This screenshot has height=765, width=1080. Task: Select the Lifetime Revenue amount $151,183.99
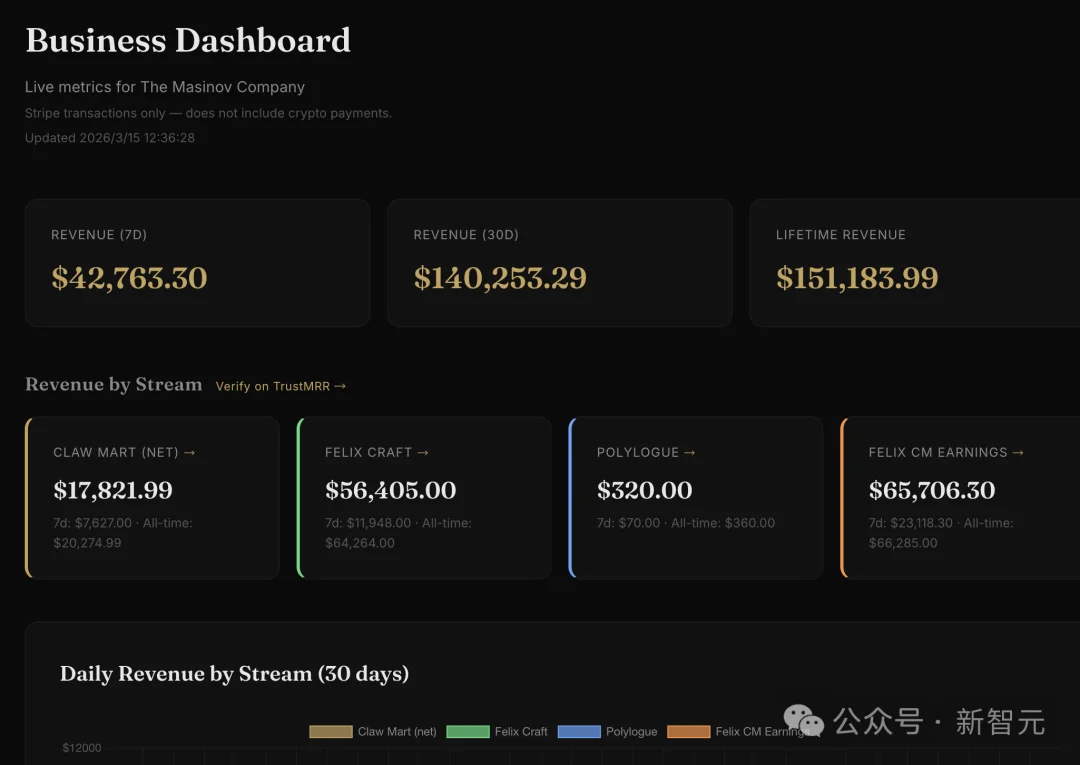(x=857, y=278)
